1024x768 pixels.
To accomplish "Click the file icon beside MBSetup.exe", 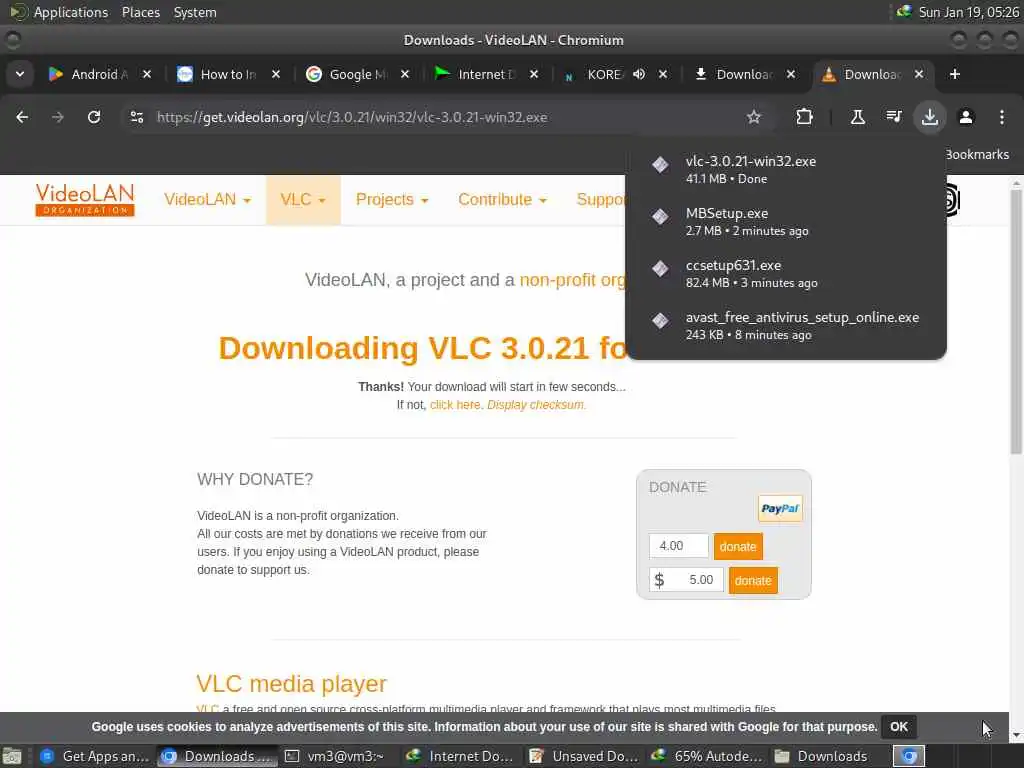I will pyautogui.click(x=660, y=216).
